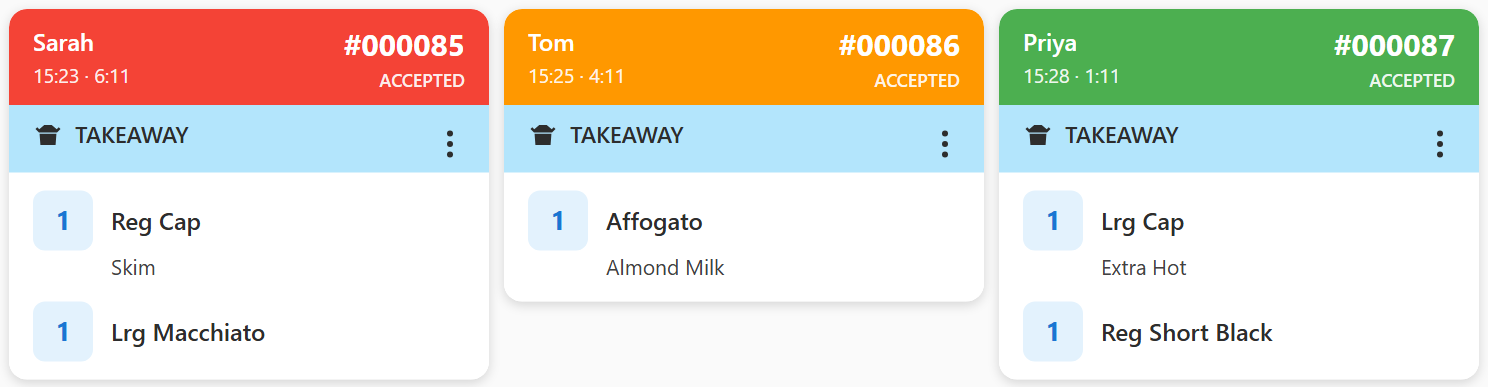The height and width of the screenshot is (387, 1488).
Task: Click the green header of order #000087
Action: pyautogui.click(x=1239, y=57)
